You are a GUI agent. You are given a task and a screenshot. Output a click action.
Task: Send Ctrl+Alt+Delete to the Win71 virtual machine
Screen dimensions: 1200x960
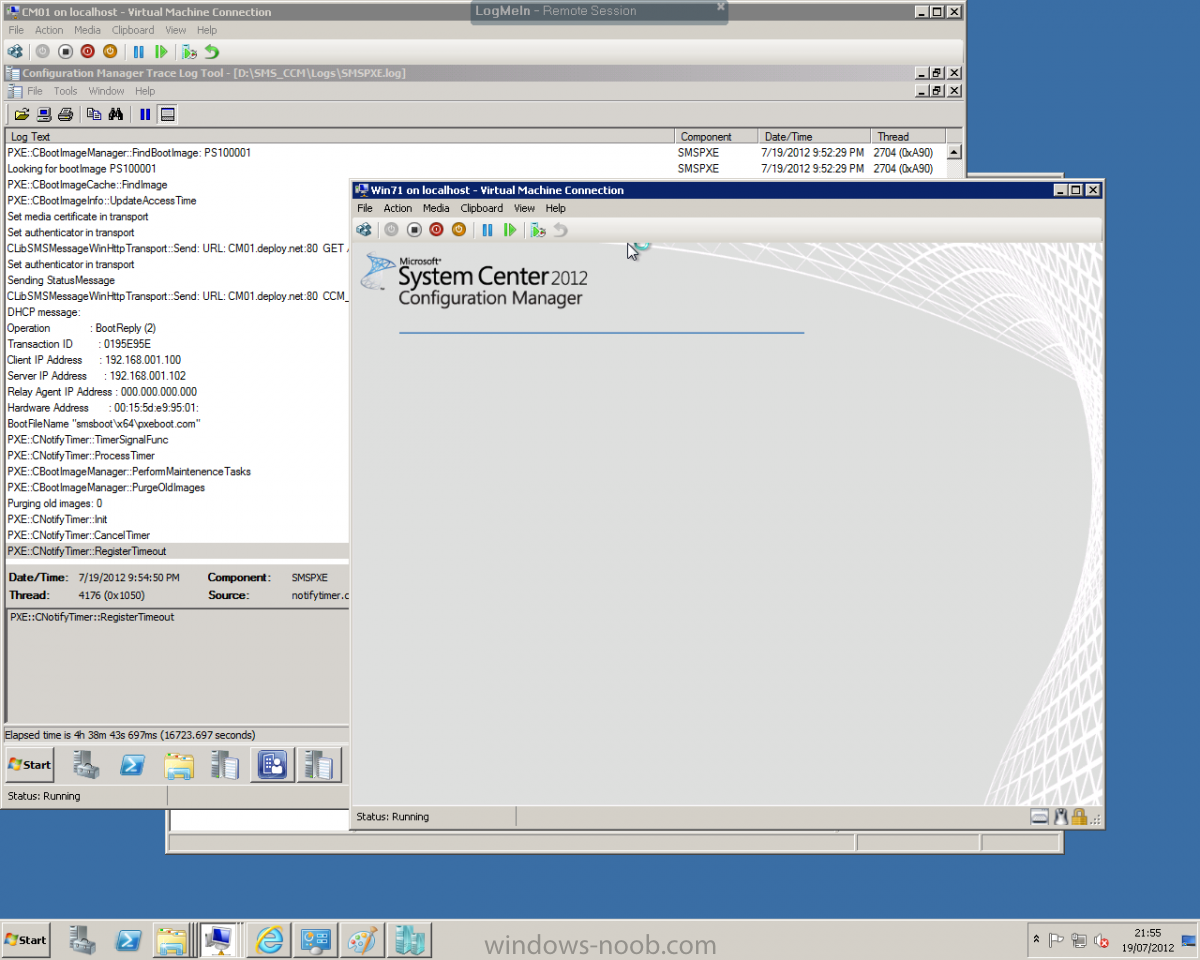point(364,230)
